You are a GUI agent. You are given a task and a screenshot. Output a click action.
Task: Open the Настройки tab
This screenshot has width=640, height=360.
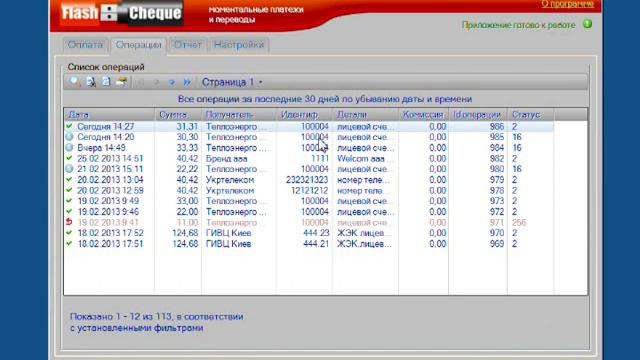click(x=239, y=44)
